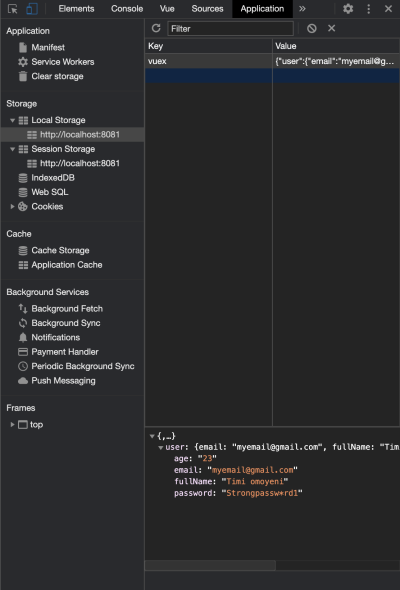Open Application Cache section
The image size is (400, 590).
[67, 265]
